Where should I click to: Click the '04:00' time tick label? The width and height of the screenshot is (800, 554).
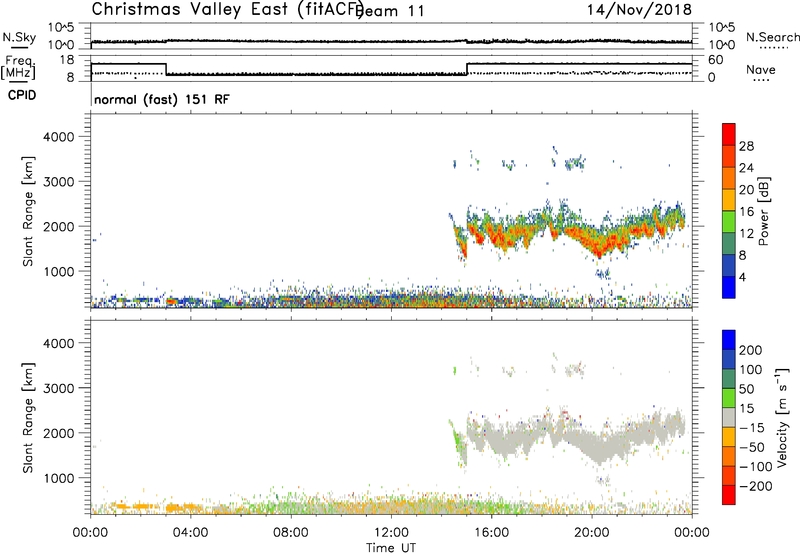tap(191, 533)
